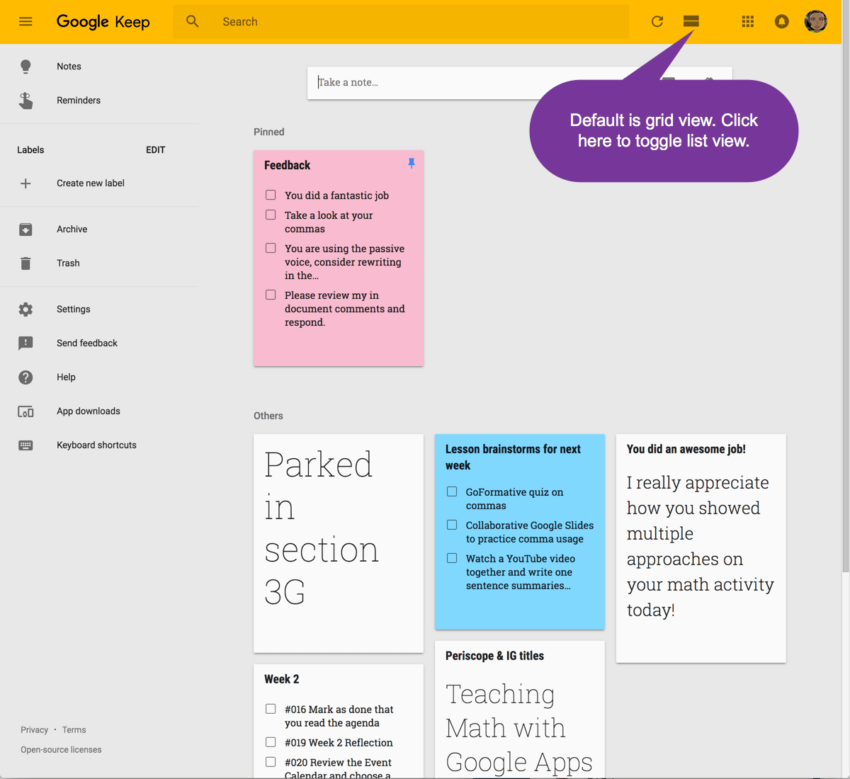Viewport: 850px width, 779px height.
Task: Click EDIT next to Labels
Action: point(155,150)
